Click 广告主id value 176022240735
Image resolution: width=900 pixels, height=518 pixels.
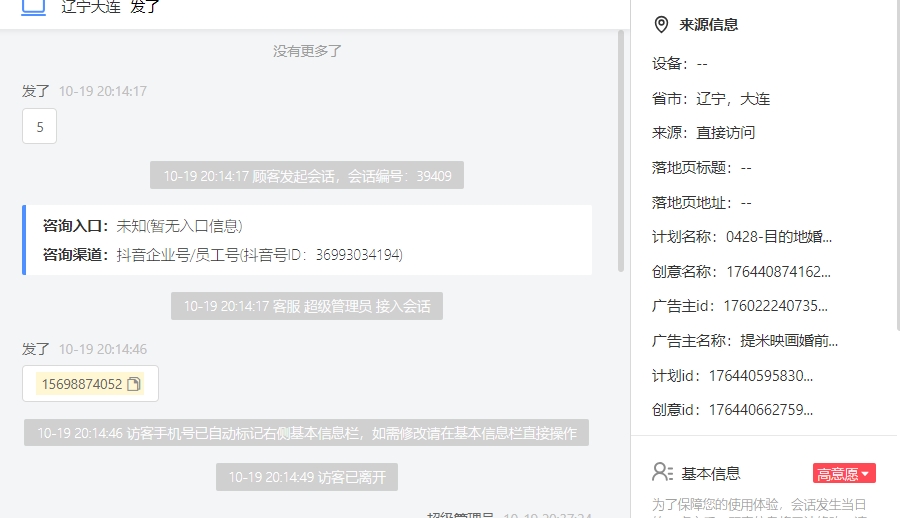(775, 306)
